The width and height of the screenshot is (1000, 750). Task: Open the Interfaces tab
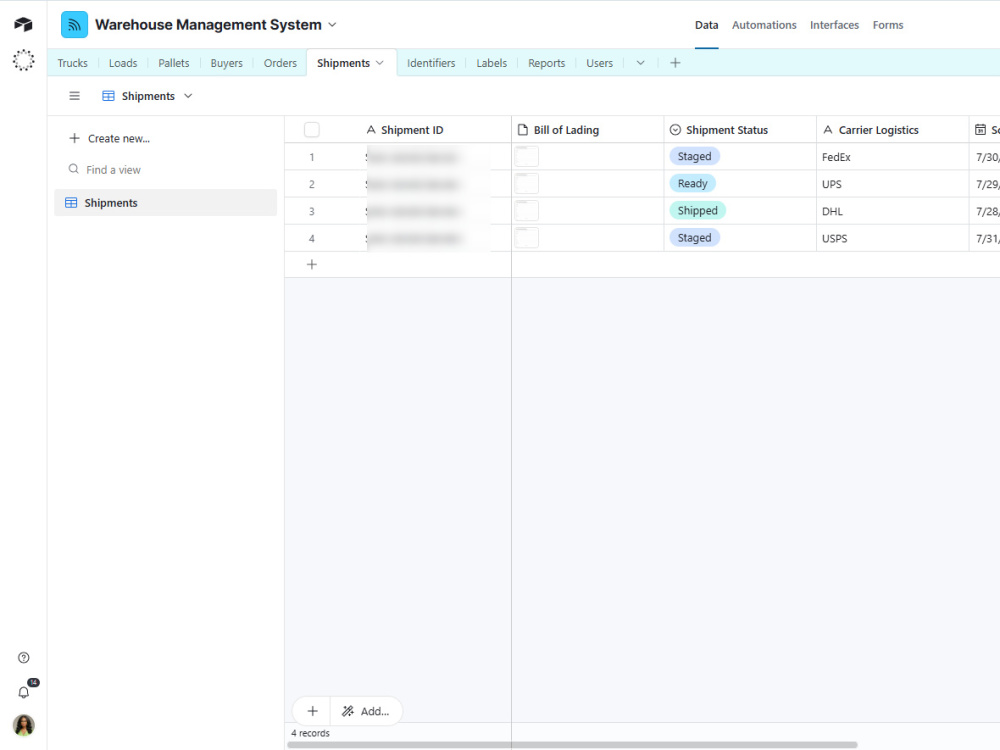coord(834,25)
